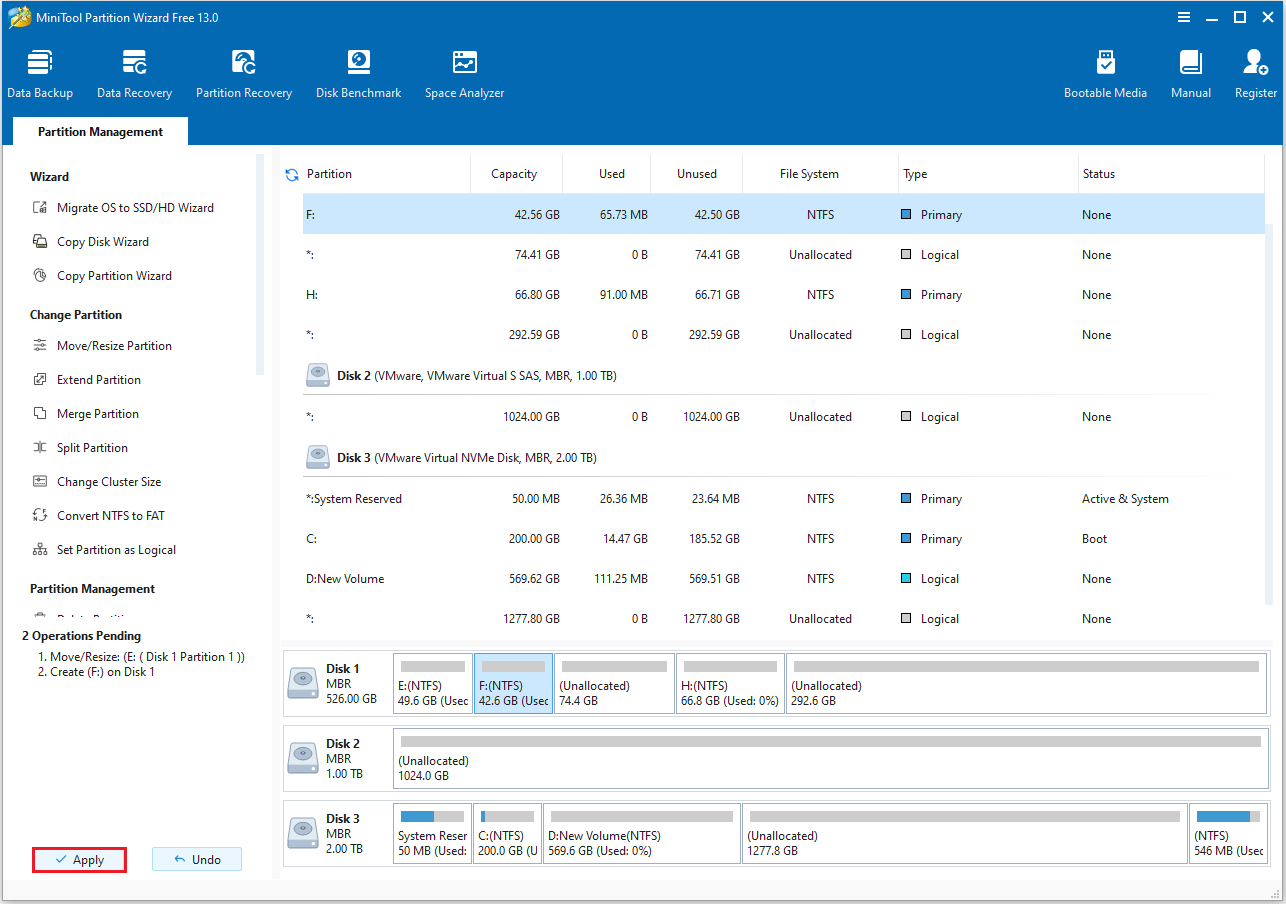
Task: Switch to the Partition Management tab
Action: pyautogui.click(x=99, y=131)
